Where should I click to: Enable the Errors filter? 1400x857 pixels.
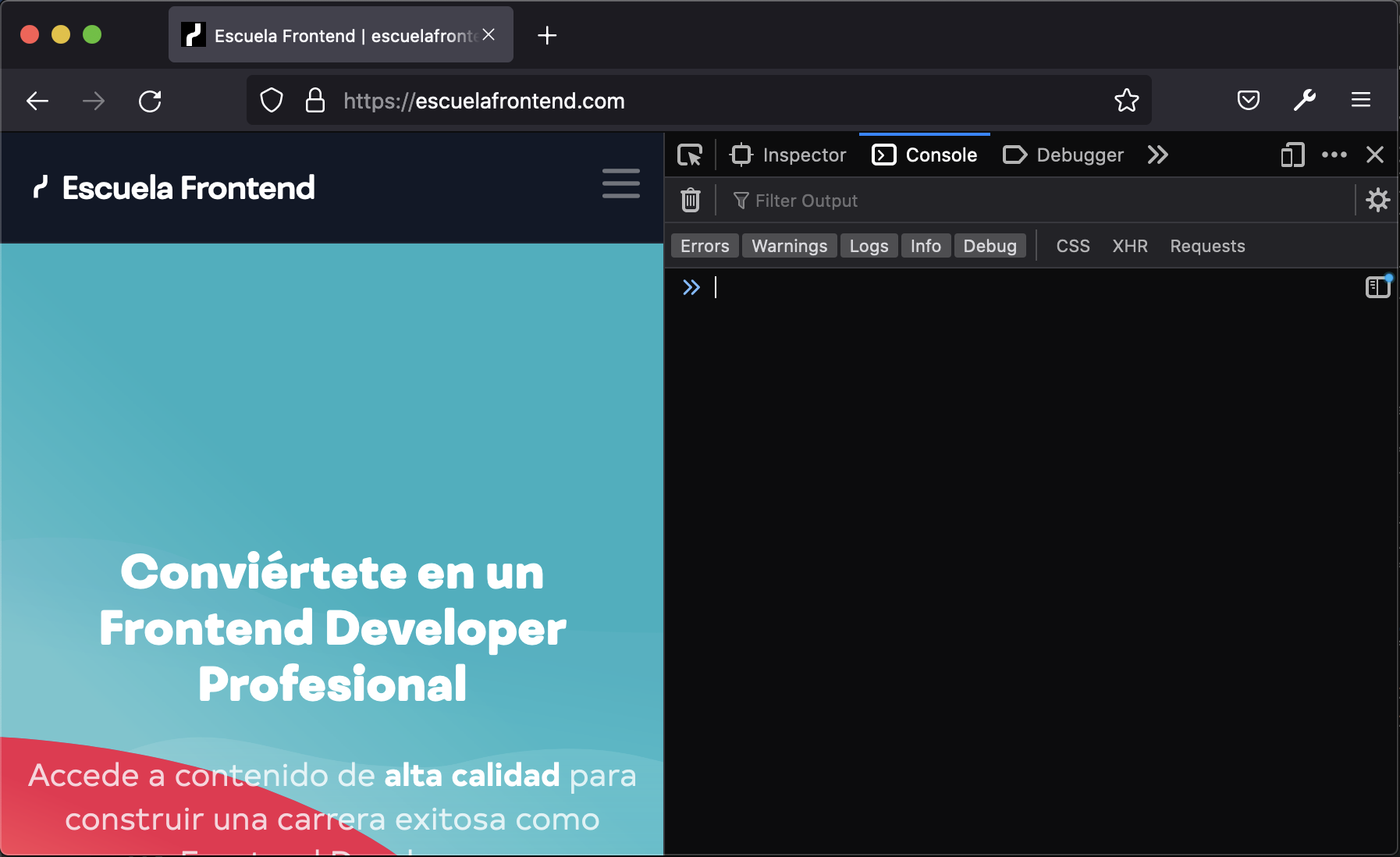click(704, 245)
